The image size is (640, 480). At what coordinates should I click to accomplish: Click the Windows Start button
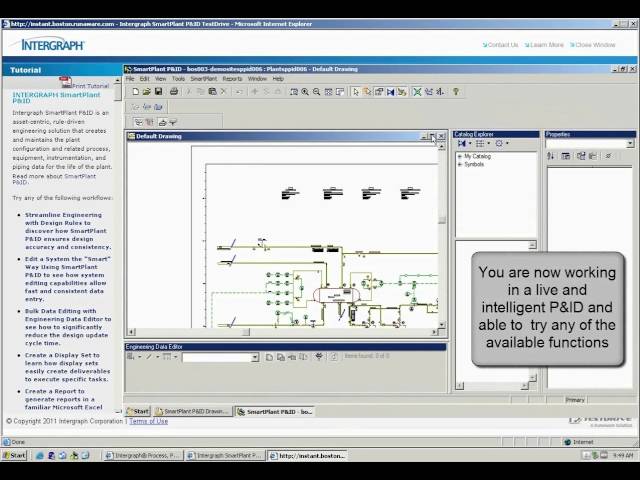(x=14, y=455)
